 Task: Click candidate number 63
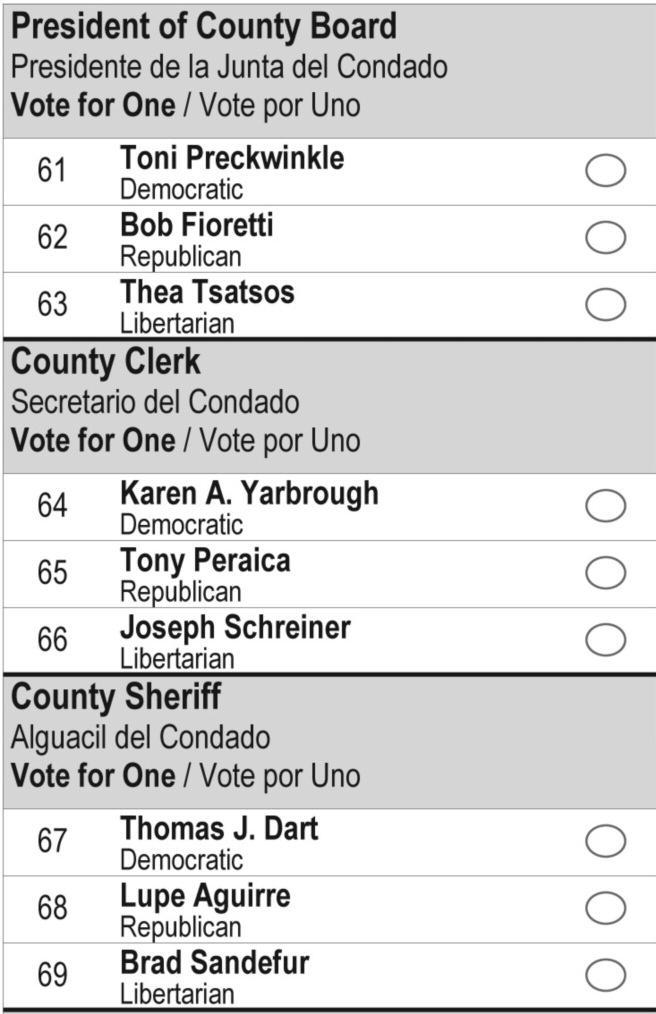(x=52, y=305)
